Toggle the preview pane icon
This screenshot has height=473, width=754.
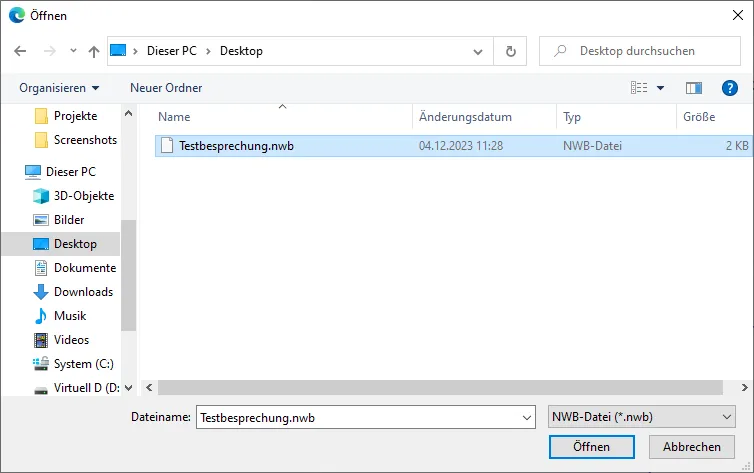pos(694,88)
